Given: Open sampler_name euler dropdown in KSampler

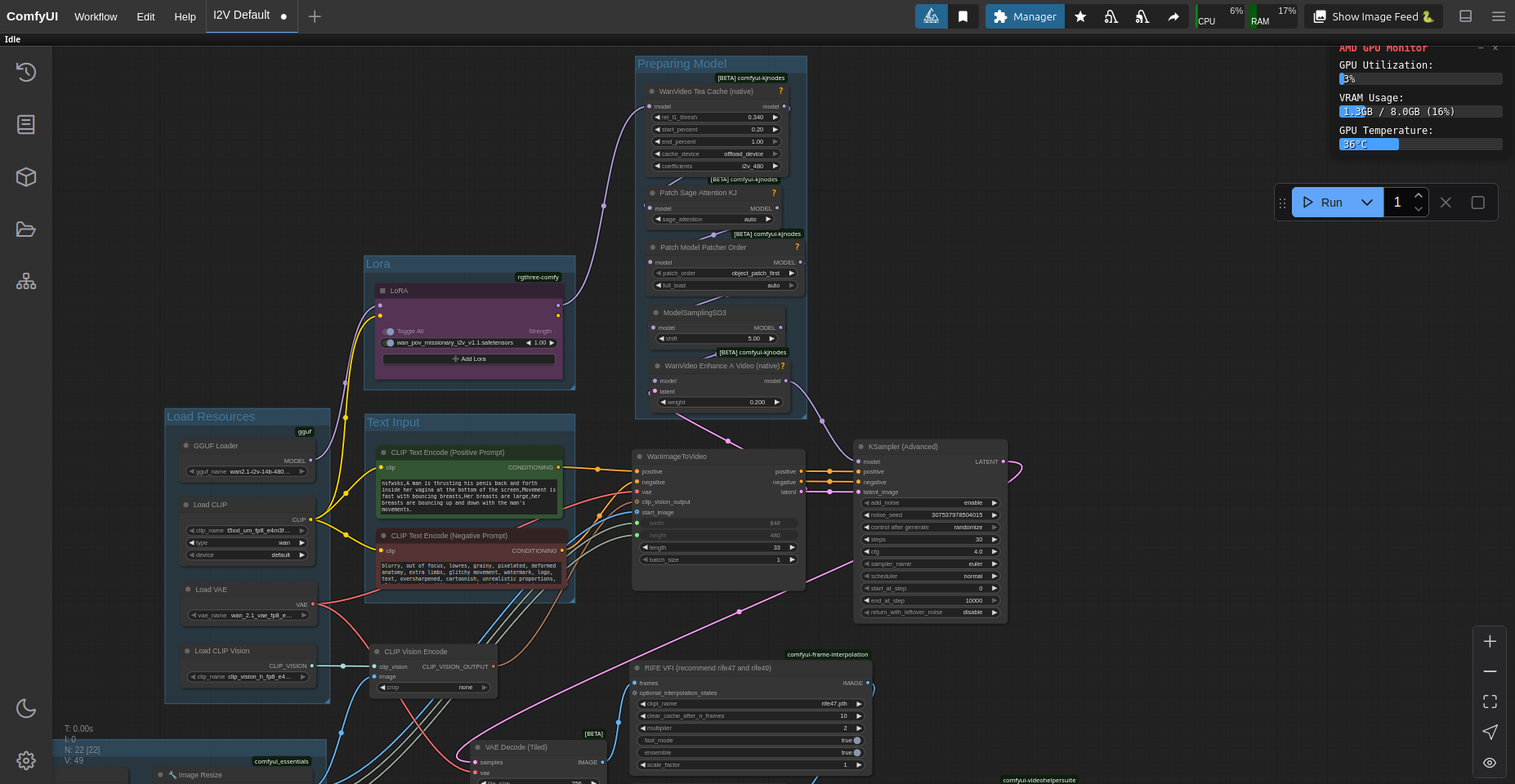Looking at the screenshot, I should (x=931, y=563).
